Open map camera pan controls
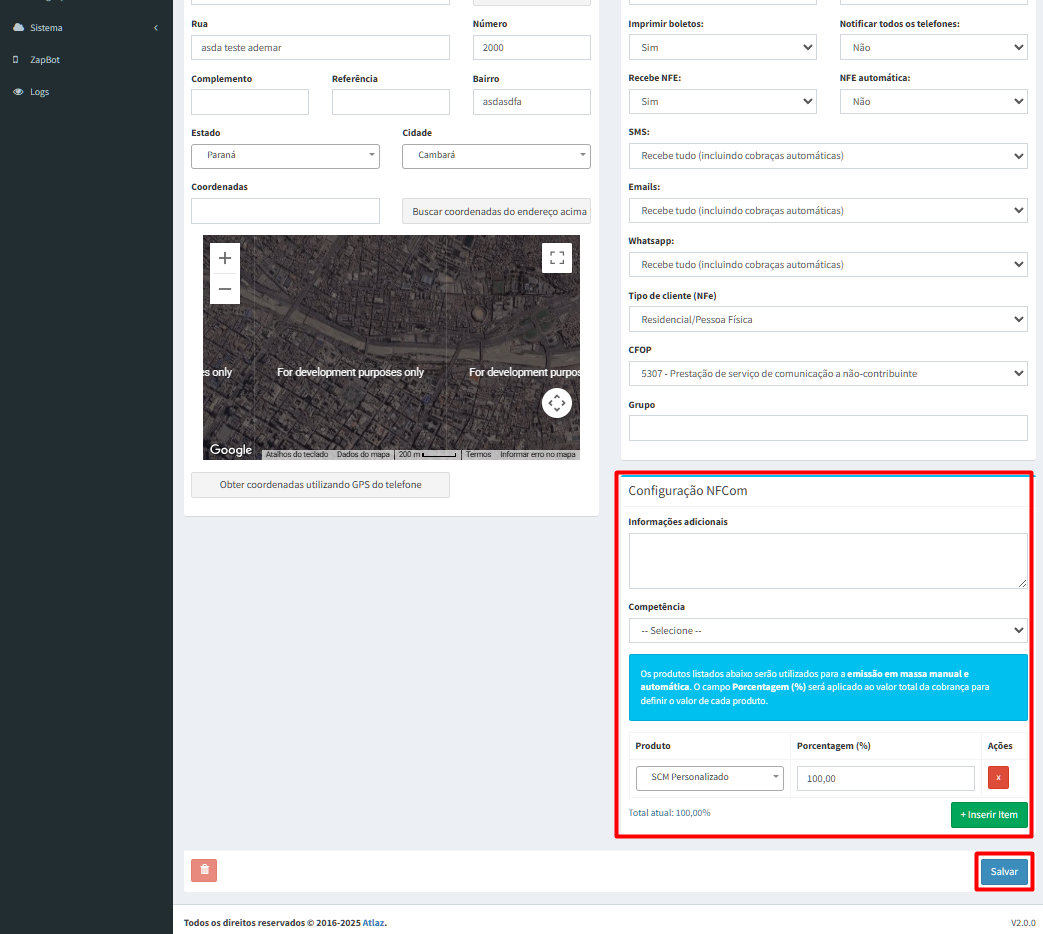The image size is (1043, 934). (x=557, y=403)
